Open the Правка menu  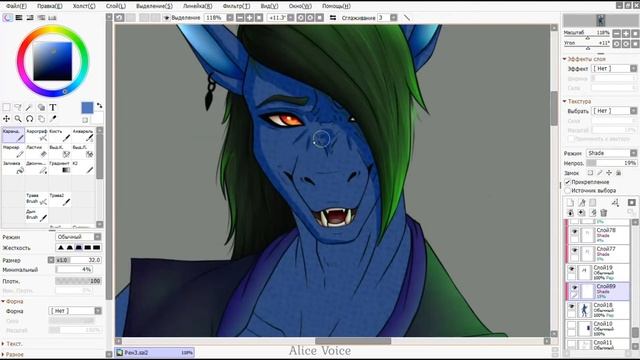(49, 6)
